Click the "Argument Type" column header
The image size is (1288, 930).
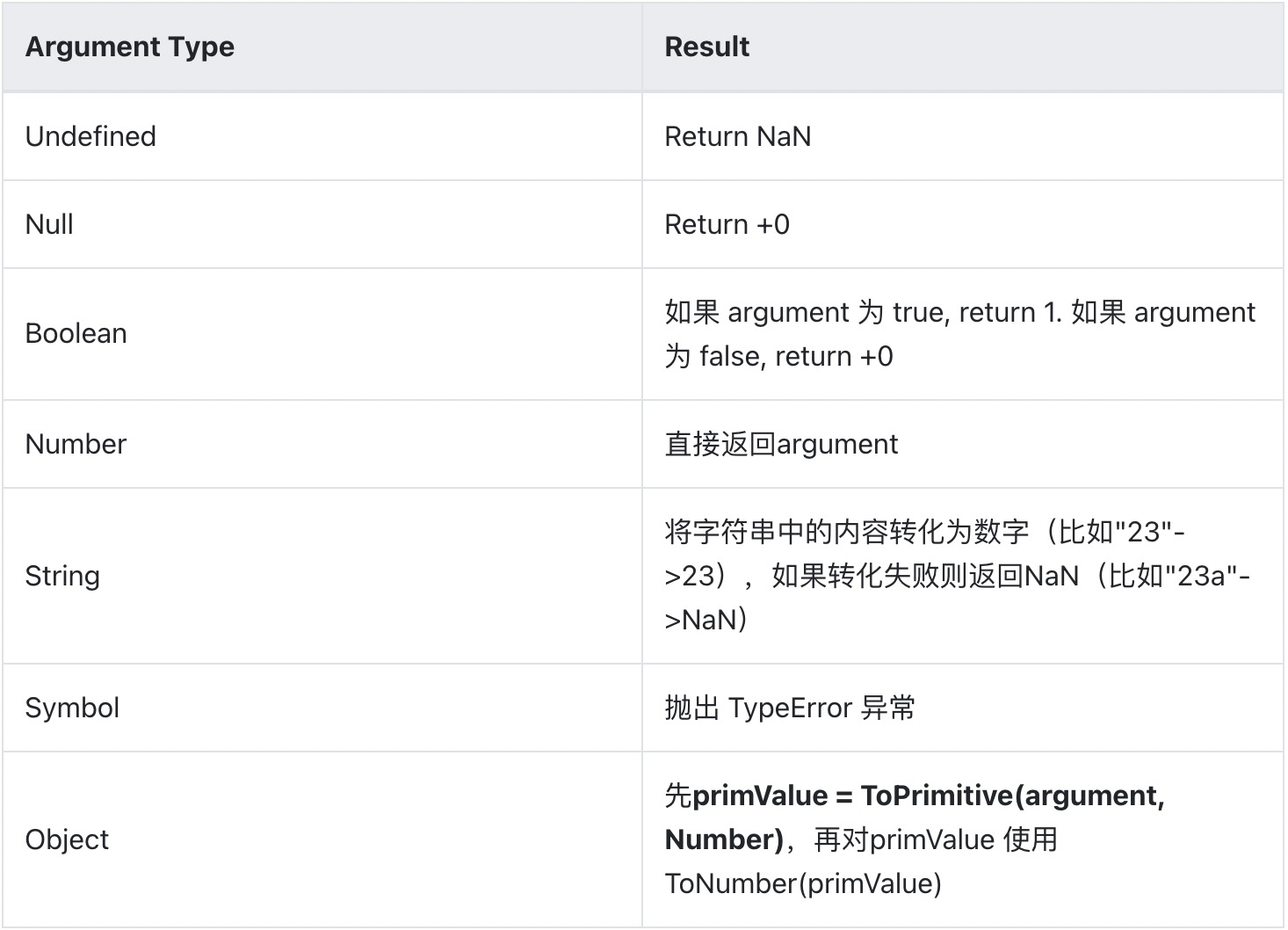coord(130,47)
